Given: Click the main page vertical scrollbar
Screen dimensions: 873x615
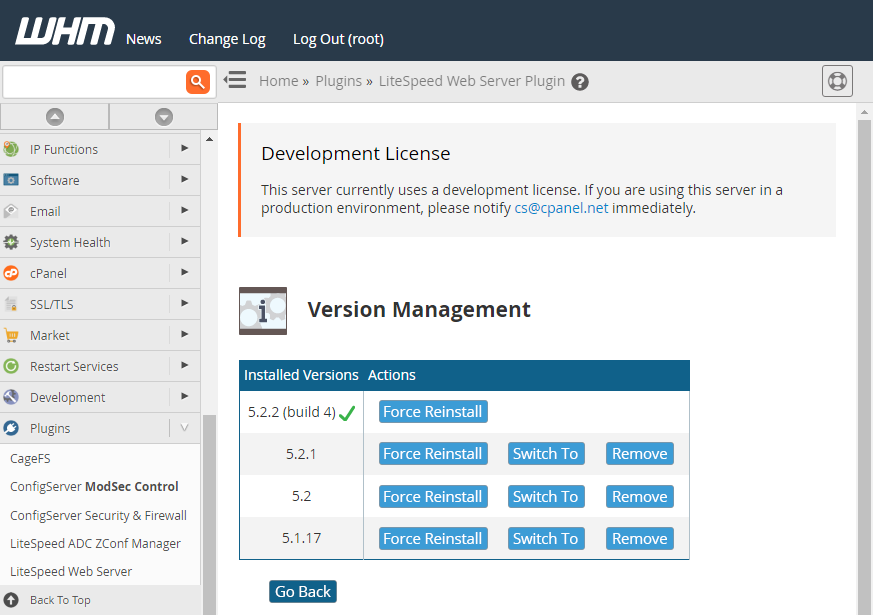Looking at the screenshot, I should [x=864, y=367].
